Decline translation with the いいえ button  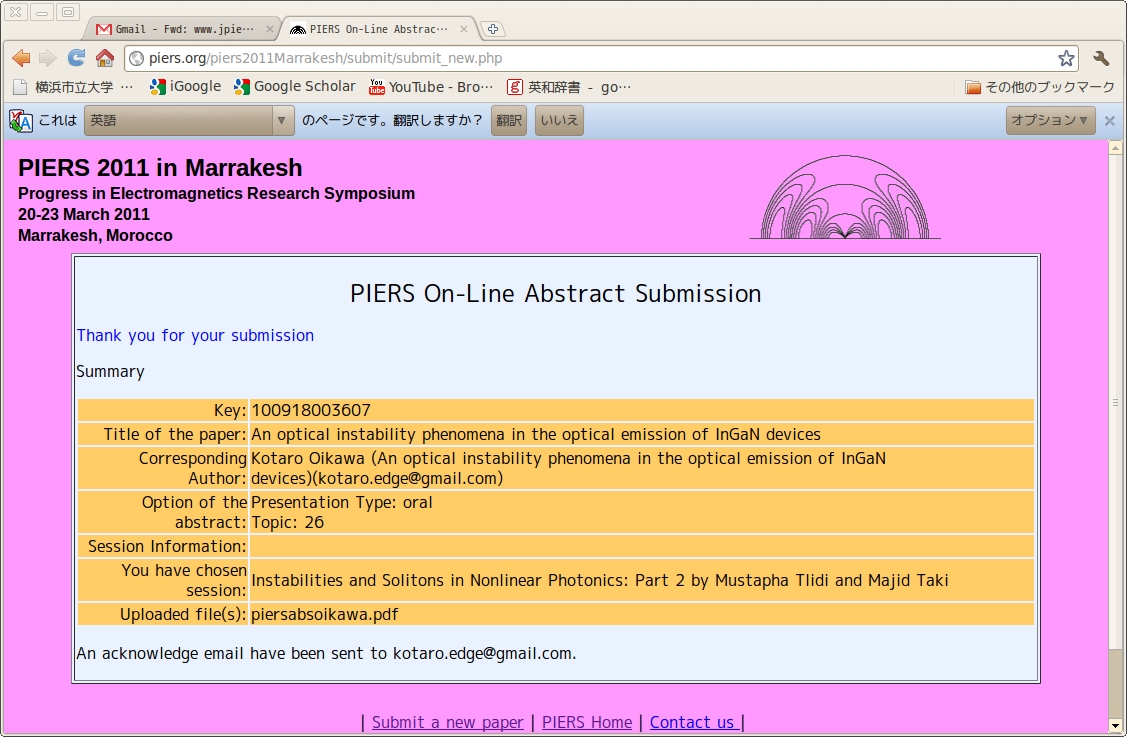tap(559, 121)
